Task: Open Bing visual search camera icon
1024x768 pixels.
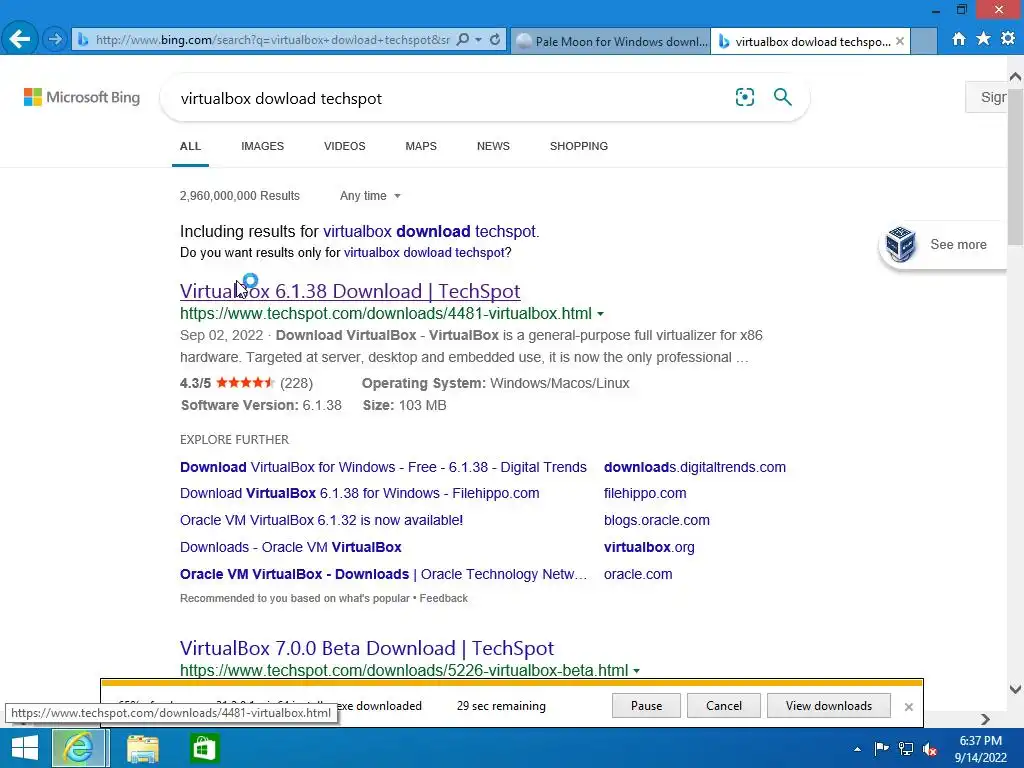Action: 744,97
